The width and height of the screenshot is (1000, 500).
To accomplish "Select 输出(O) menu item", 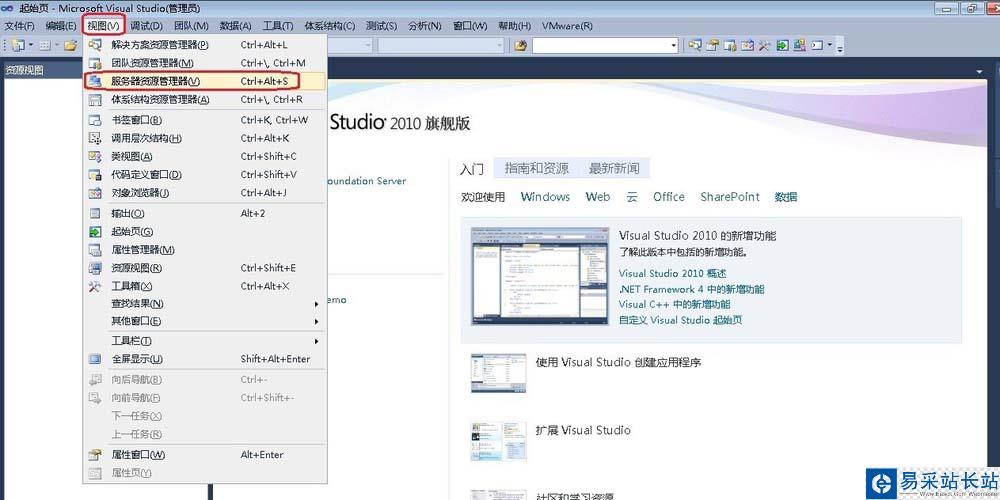I will pos(205,214).
